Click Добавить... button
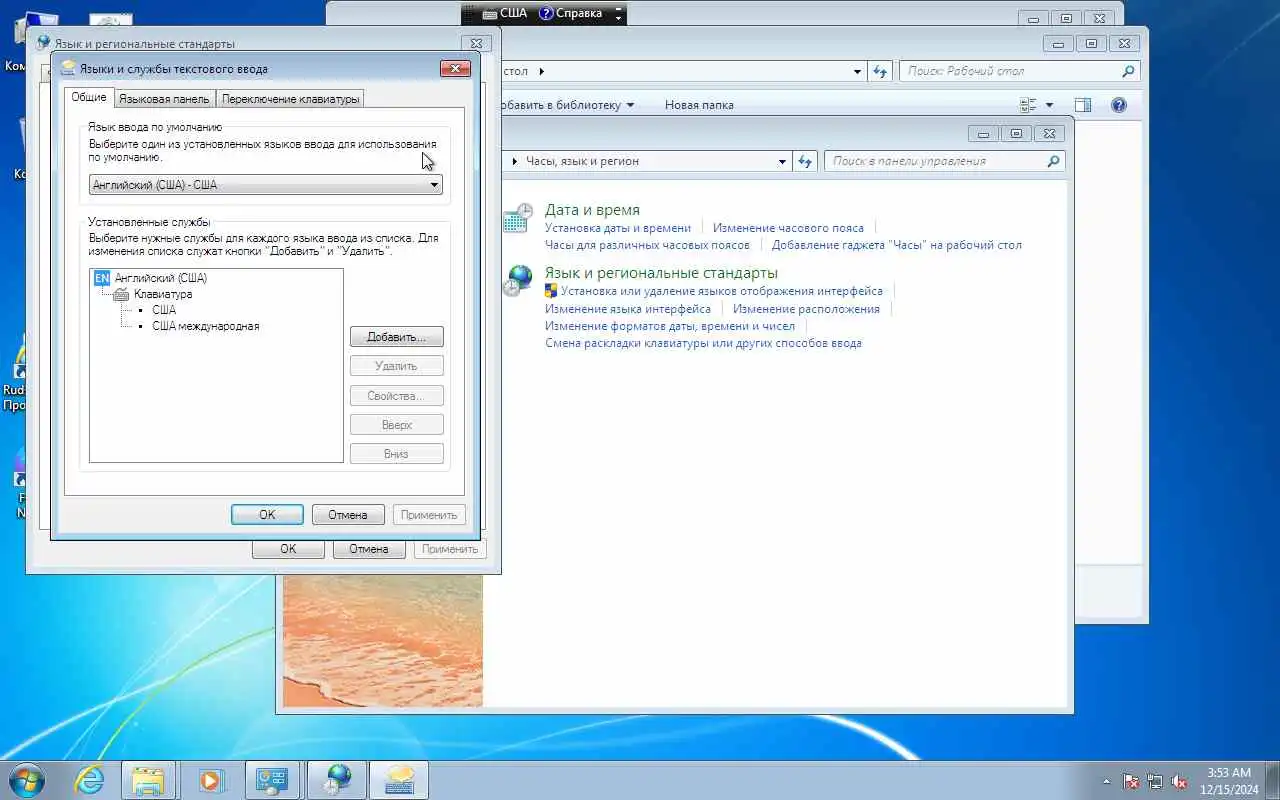Image resolution: width=1280 pixels, height=800 pixels. tap(397, 337)
